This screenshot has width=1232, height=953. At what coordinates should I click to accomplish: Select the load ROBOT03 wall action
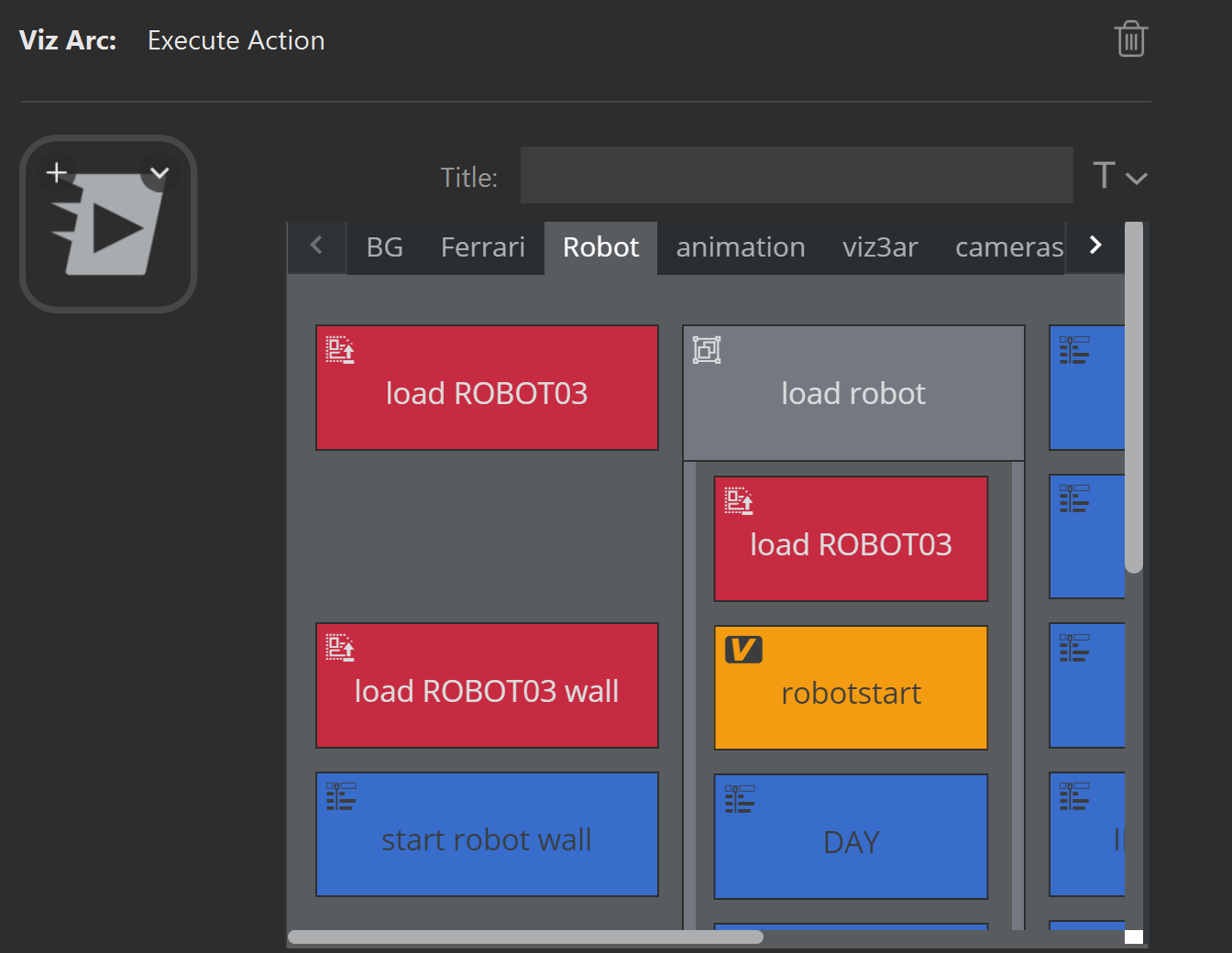[487, 685]
